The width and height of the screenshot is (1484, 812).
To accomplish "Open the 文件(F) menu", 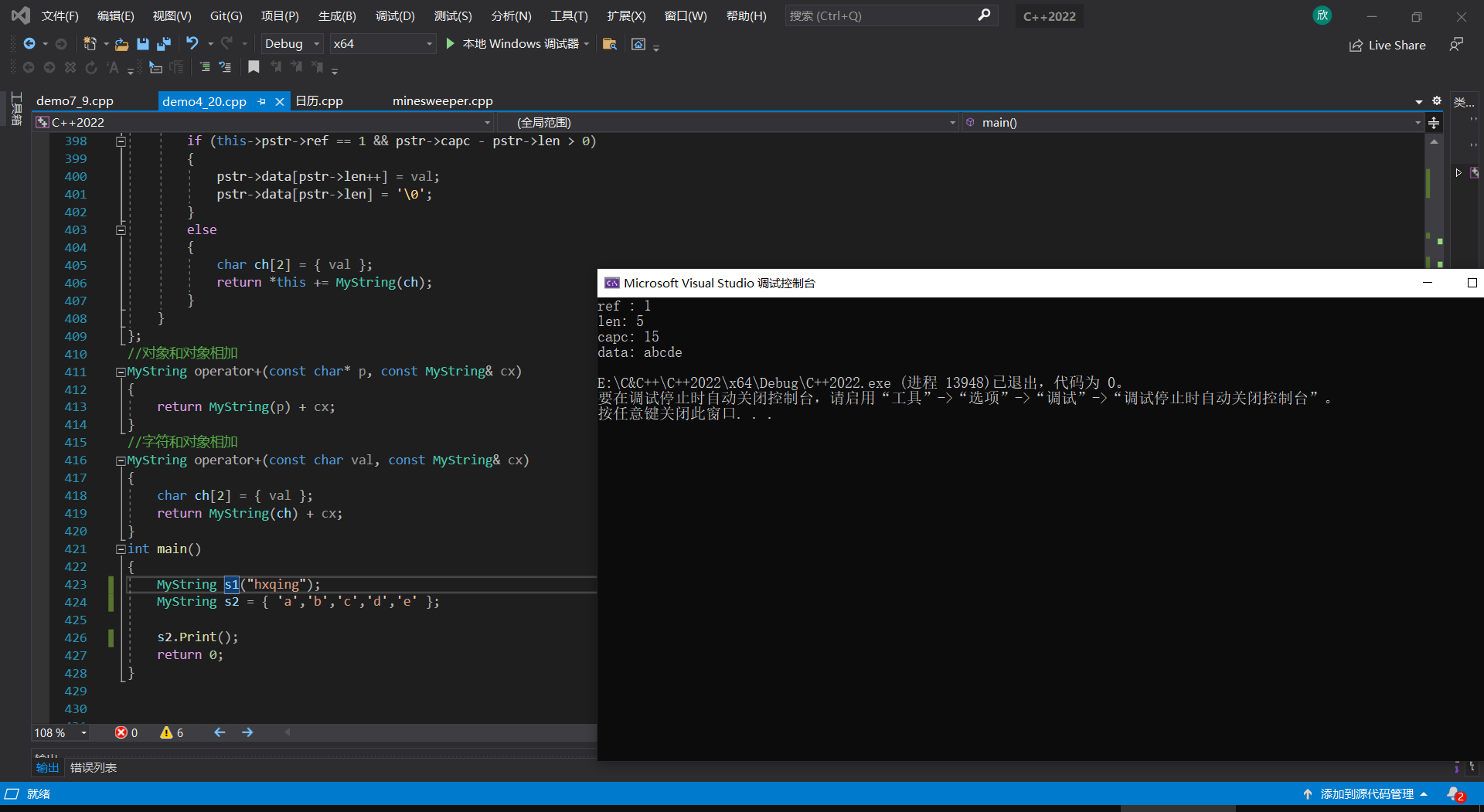I will point(60,16).
